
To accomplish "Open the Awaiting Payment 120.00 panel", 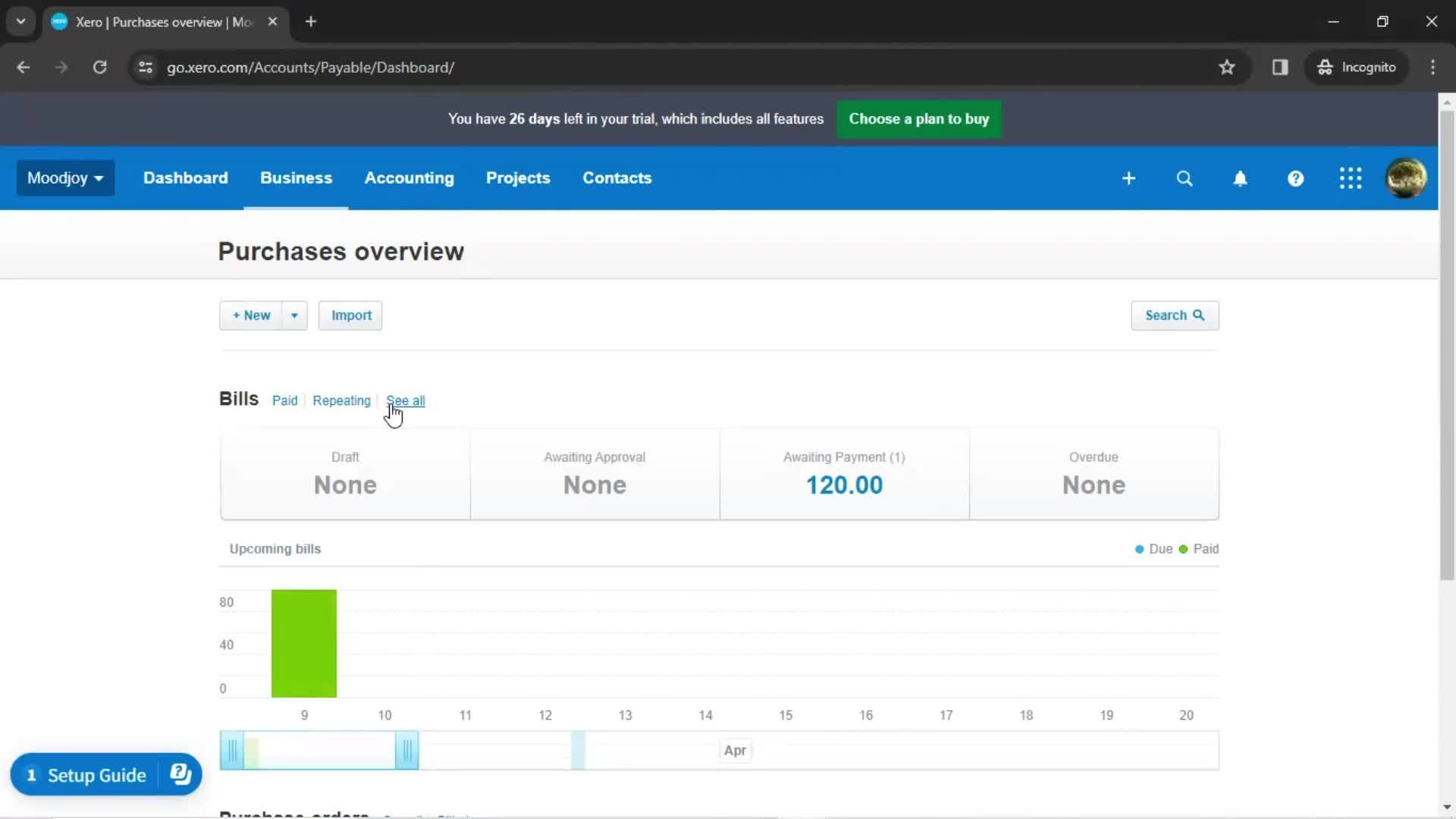I will point(844,475).
